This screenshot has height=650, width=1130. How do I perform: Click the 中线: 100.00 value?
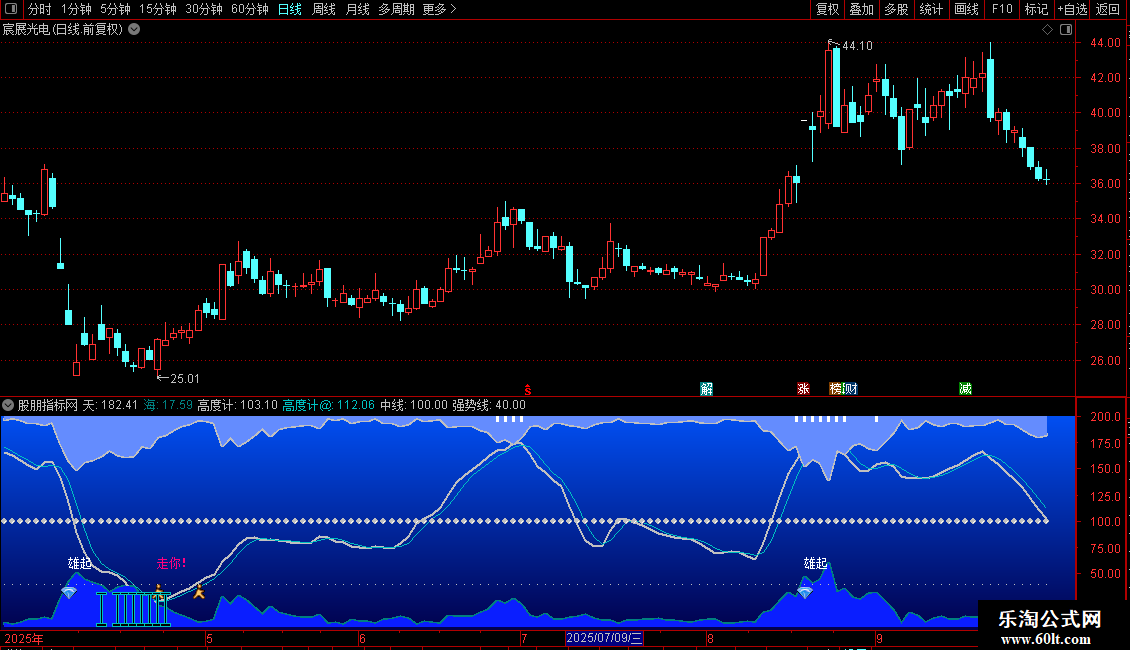[x=414, y=405]
